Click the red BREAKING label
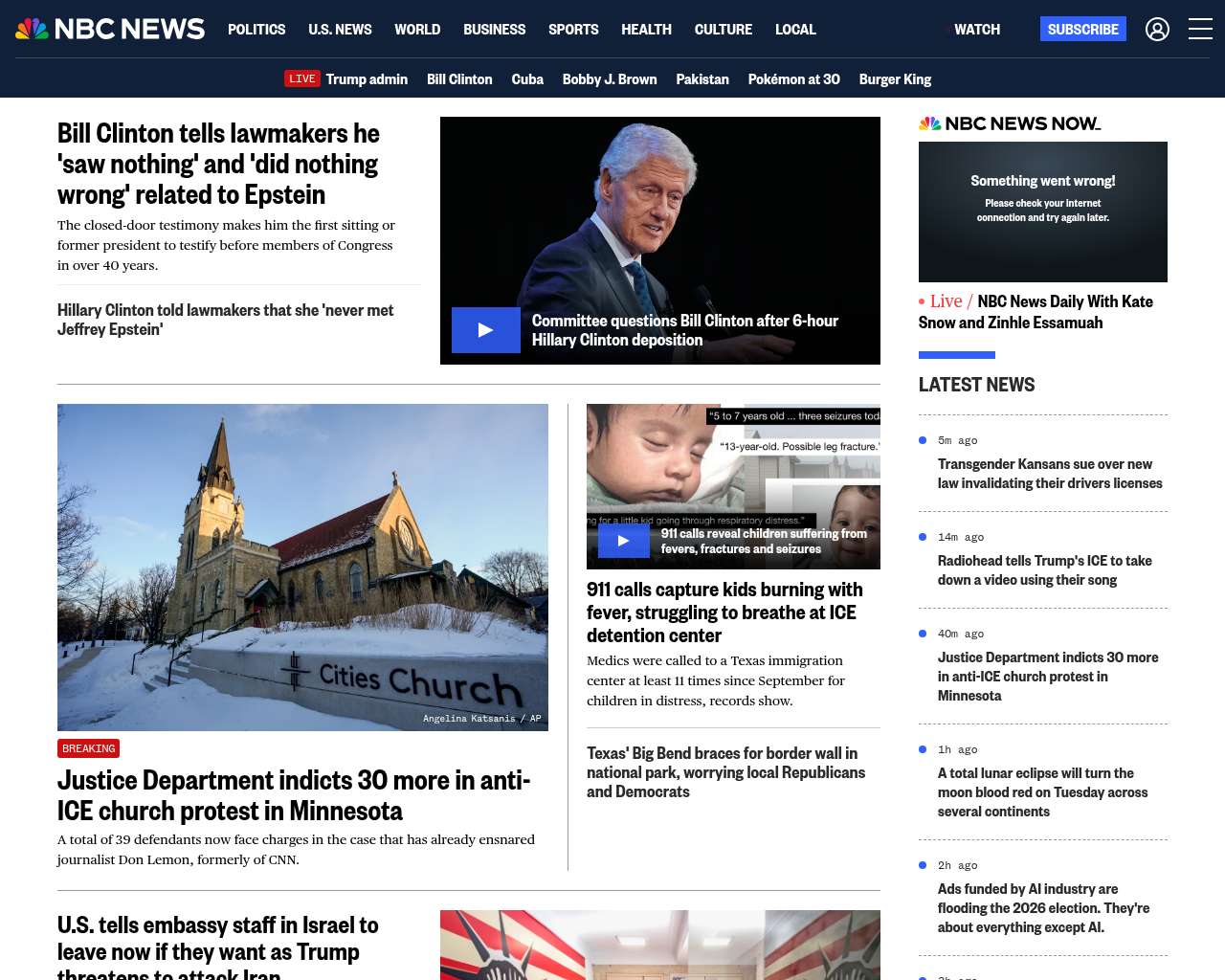Image resolution: width=1225 pixels, height=980 pixels. (88, 748)
